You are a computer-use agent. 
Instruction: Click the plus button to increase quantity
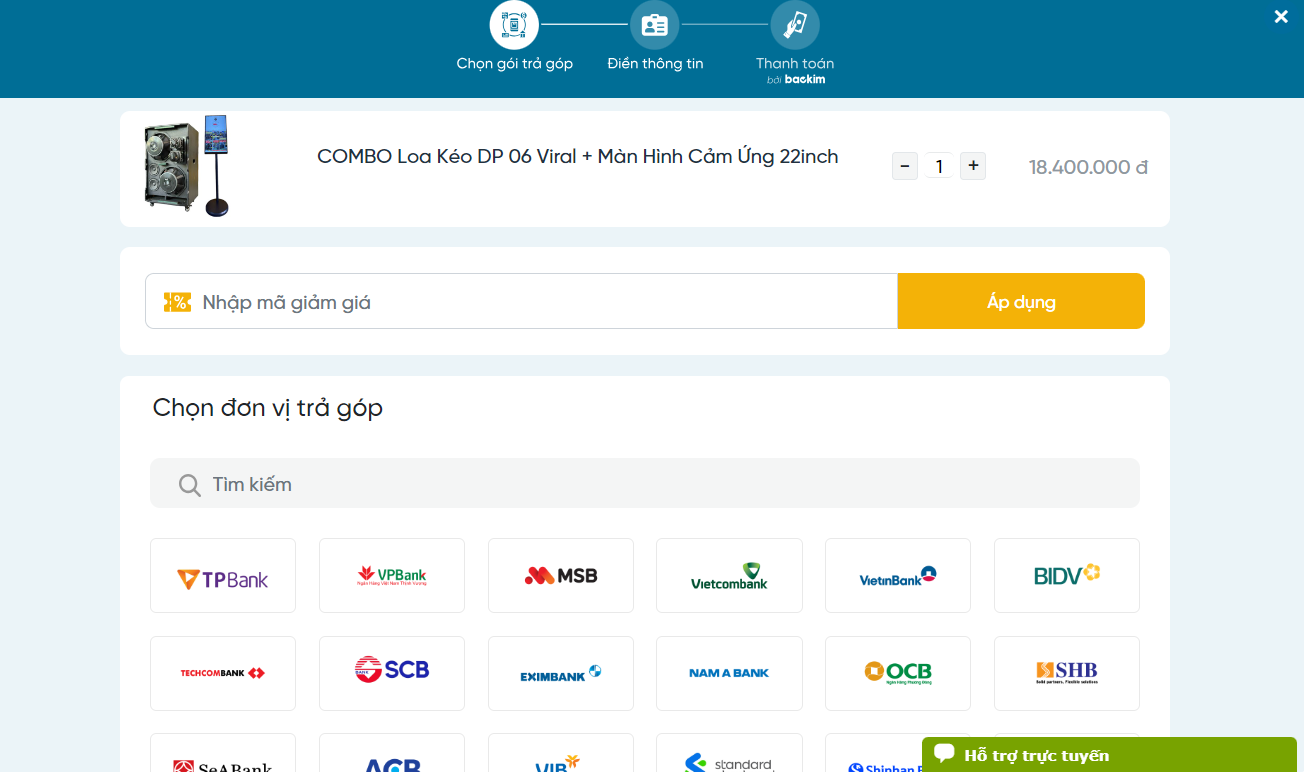coord(972,166)
